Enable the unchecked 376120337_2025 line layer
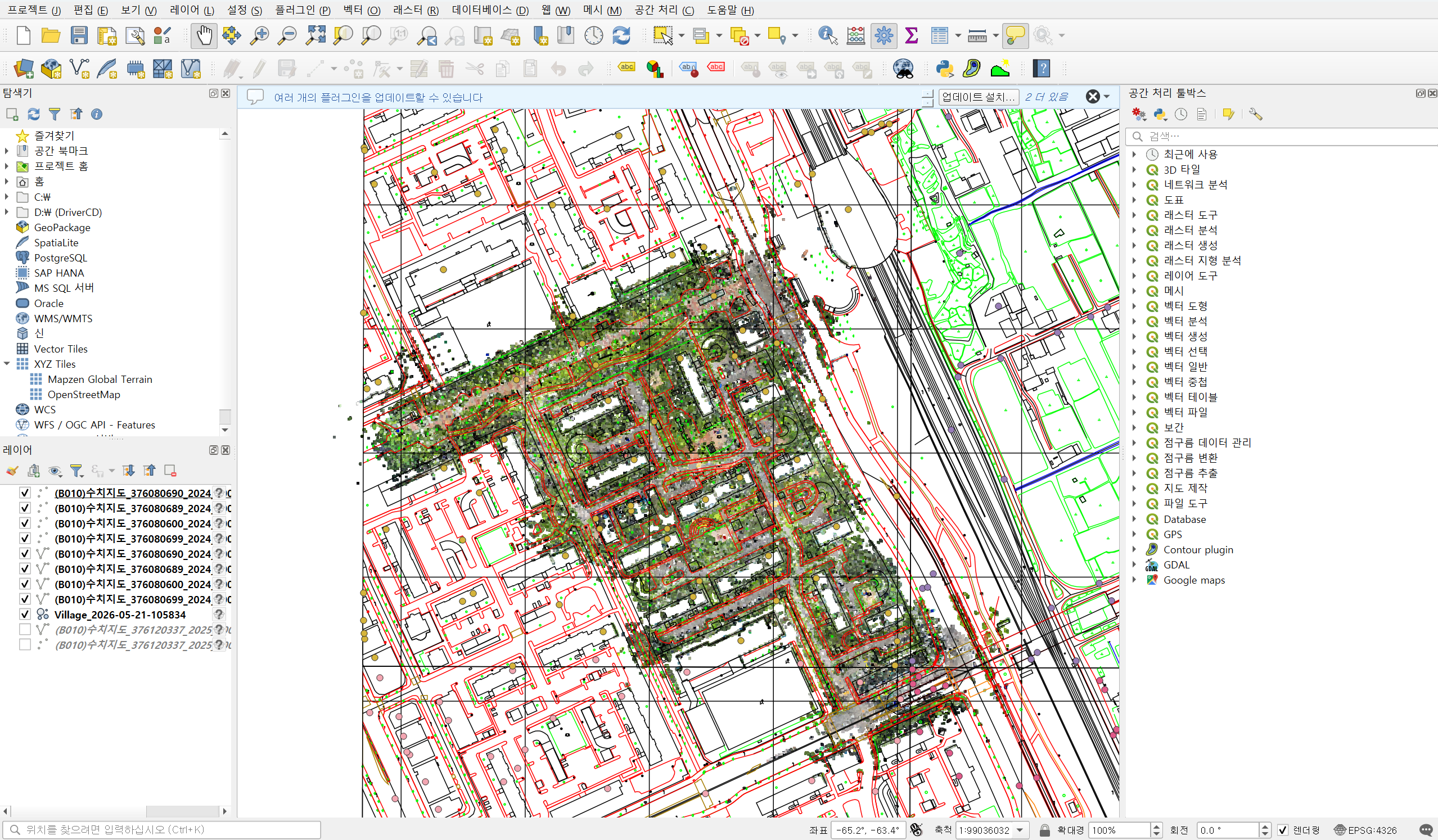 click(x=25, y=629)
